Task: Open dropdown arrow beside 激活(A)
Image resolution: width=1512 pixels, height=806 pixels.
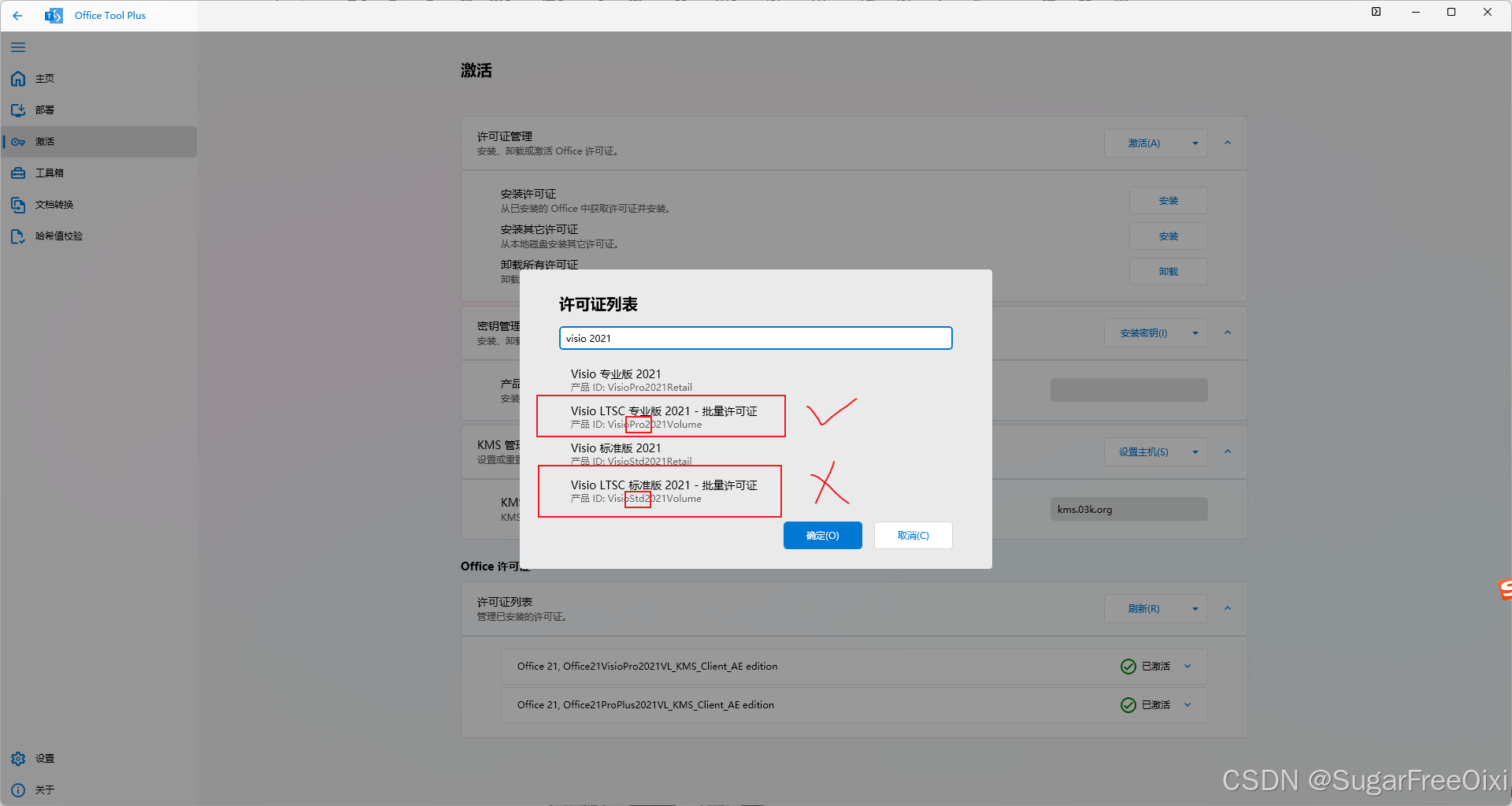Action: [x=1195, y=143]
